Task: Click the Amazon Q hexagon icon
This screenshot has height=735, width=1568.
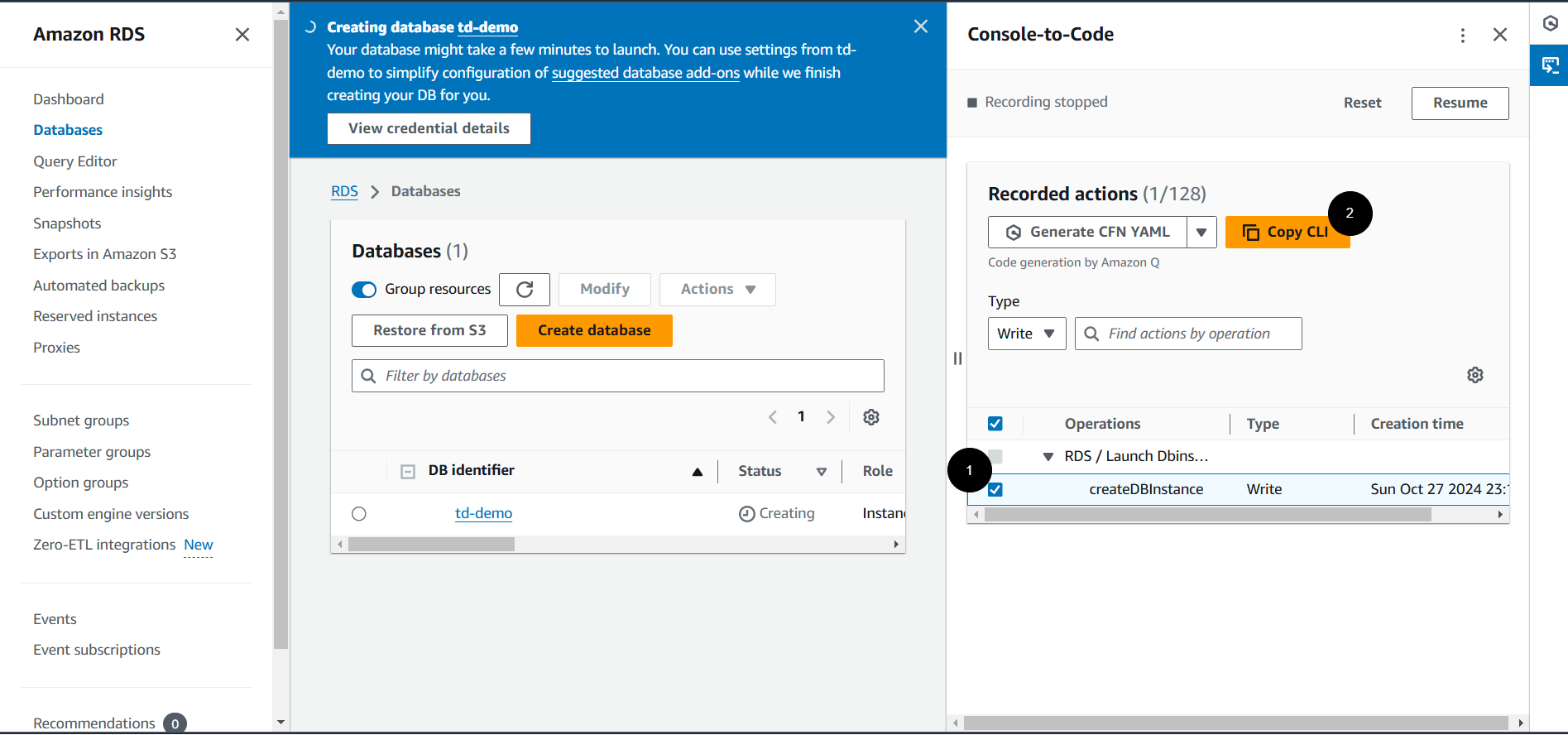Action: (x=1550, y=23)
